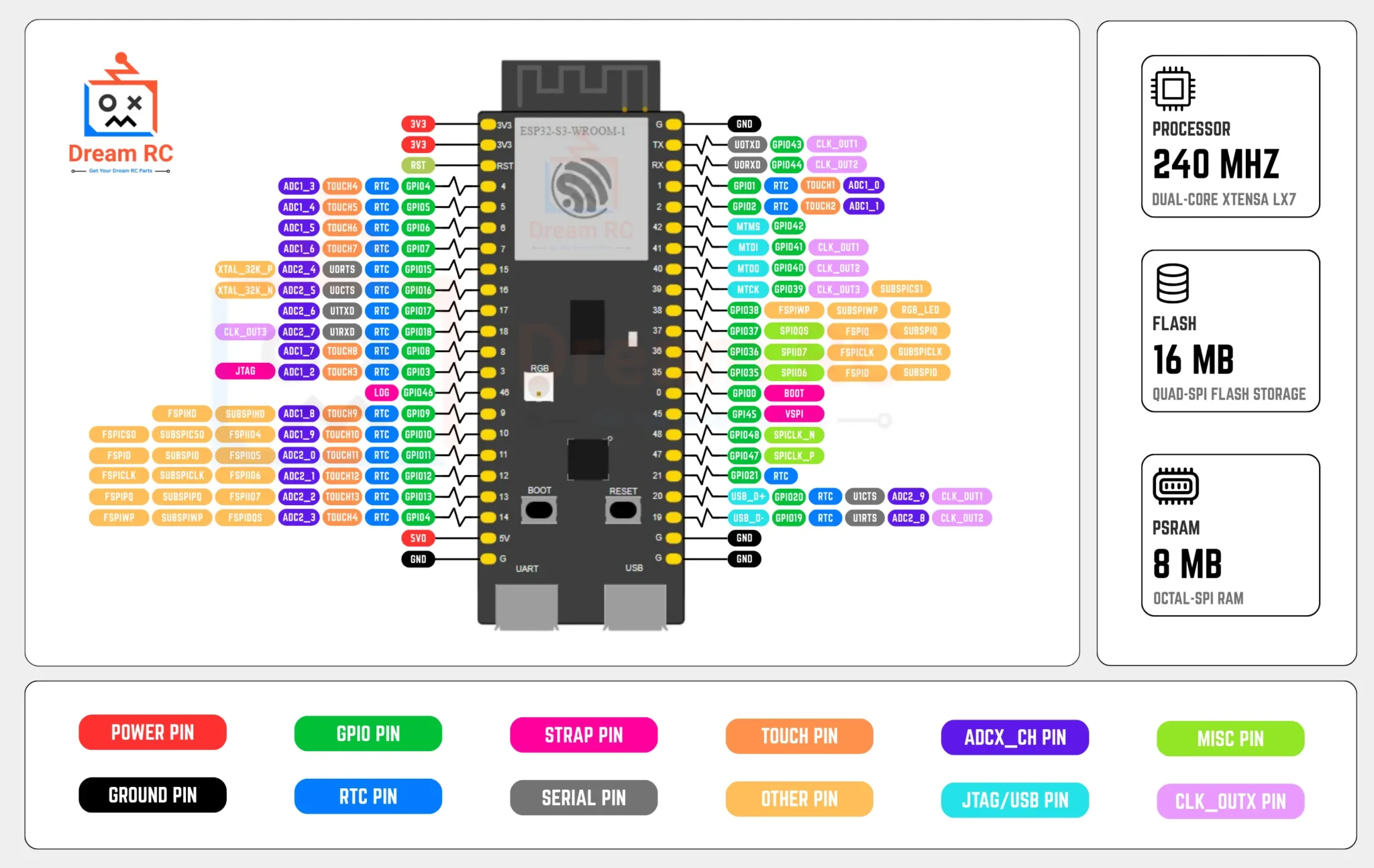Click the USB connector port on board
This screenshot has width=1374, height=868.
coord(635,606)
